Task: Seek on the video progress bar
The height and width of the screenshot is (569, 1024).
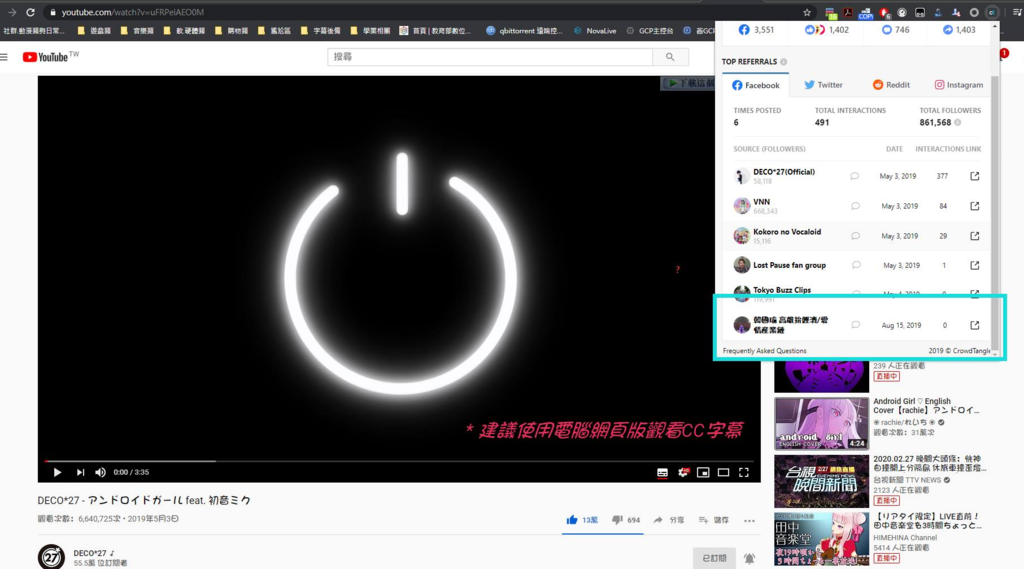Action: [399, 461]
